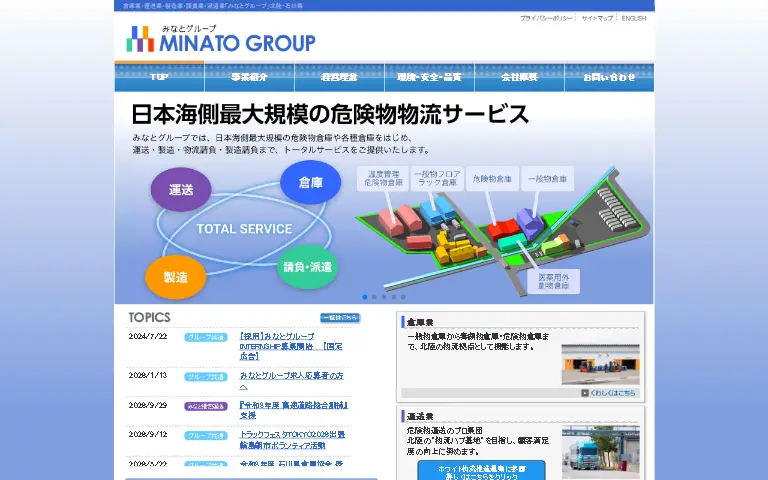This screenshot has width=768, height=480.
Task: Open the プライバシーポリシー link
Action: [x=546, y=18]
